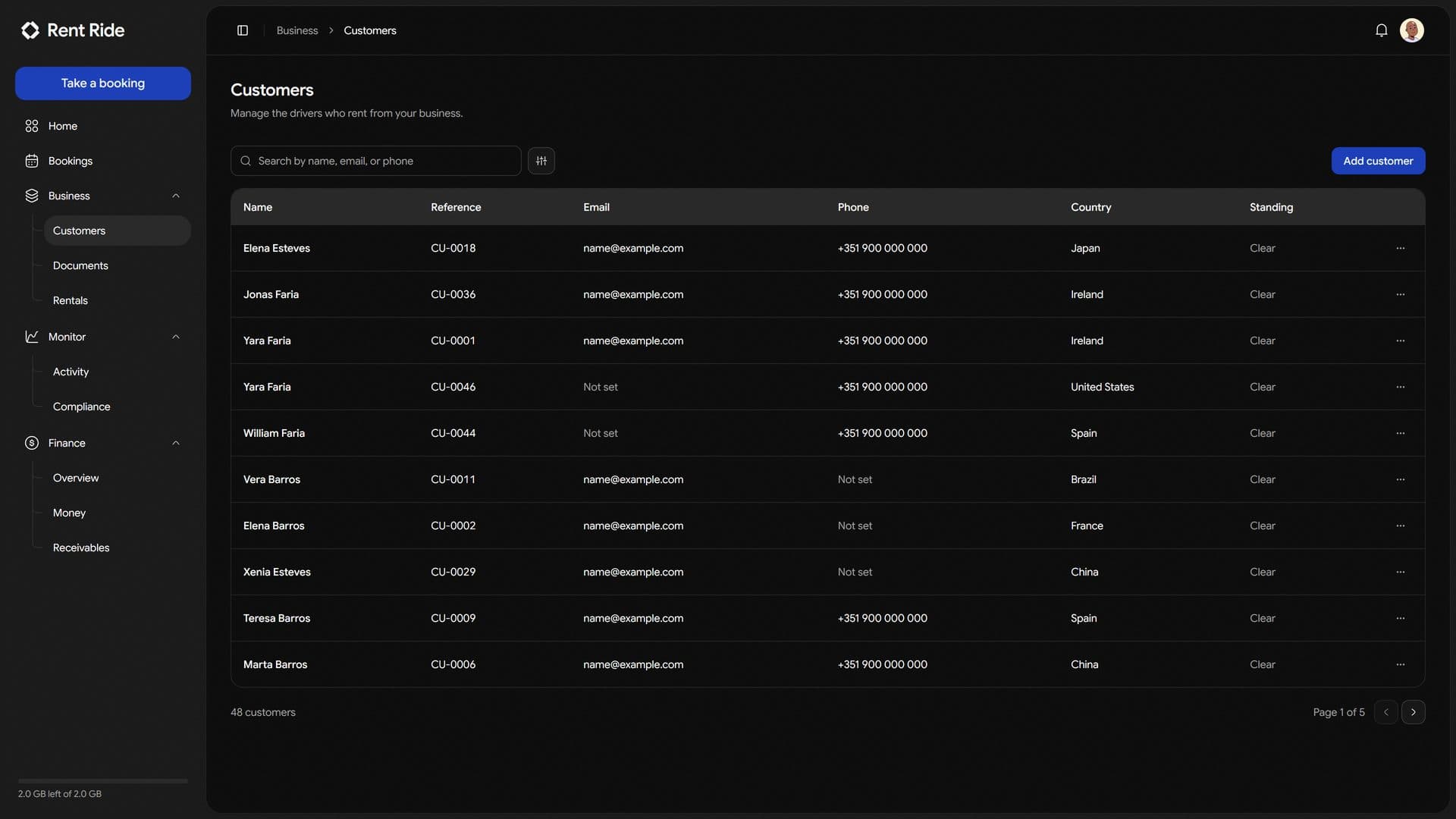1456x819 pixels.
Task: Open row actions for CU-0001
Action: coord(1401,340)
